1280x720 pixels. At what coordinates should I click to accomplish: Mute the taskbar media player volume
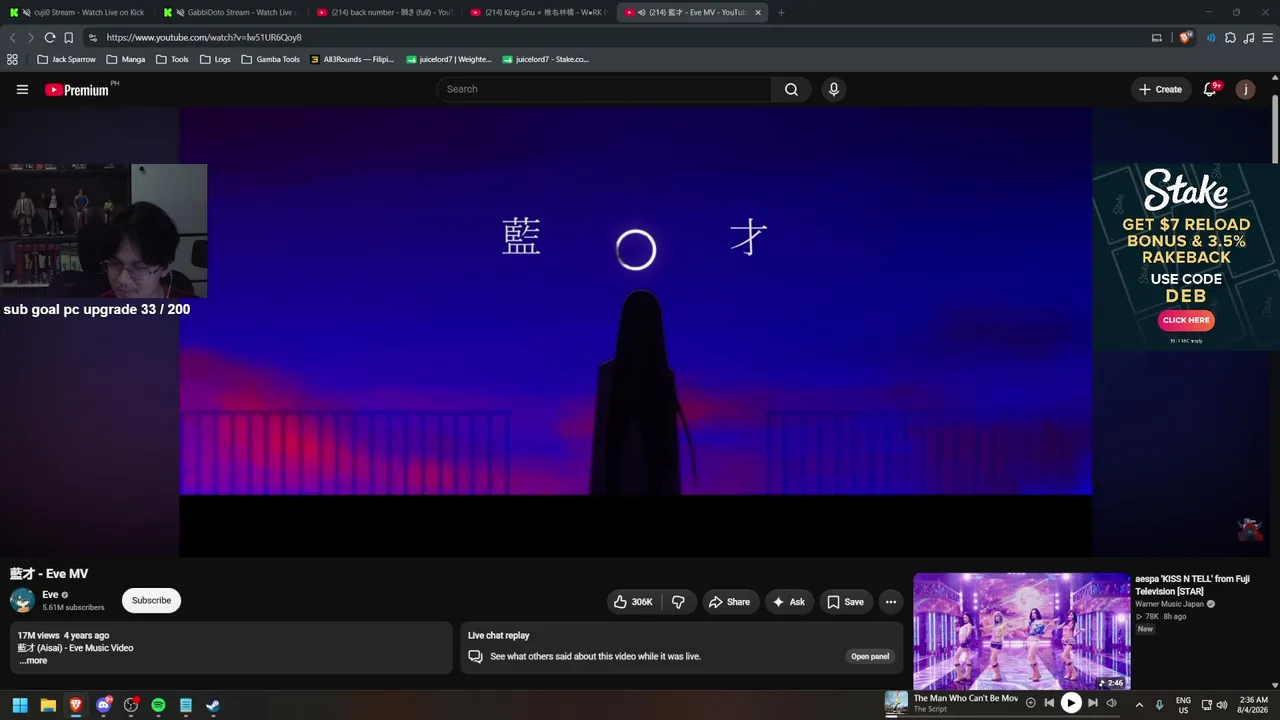(x=1111, y=703)
